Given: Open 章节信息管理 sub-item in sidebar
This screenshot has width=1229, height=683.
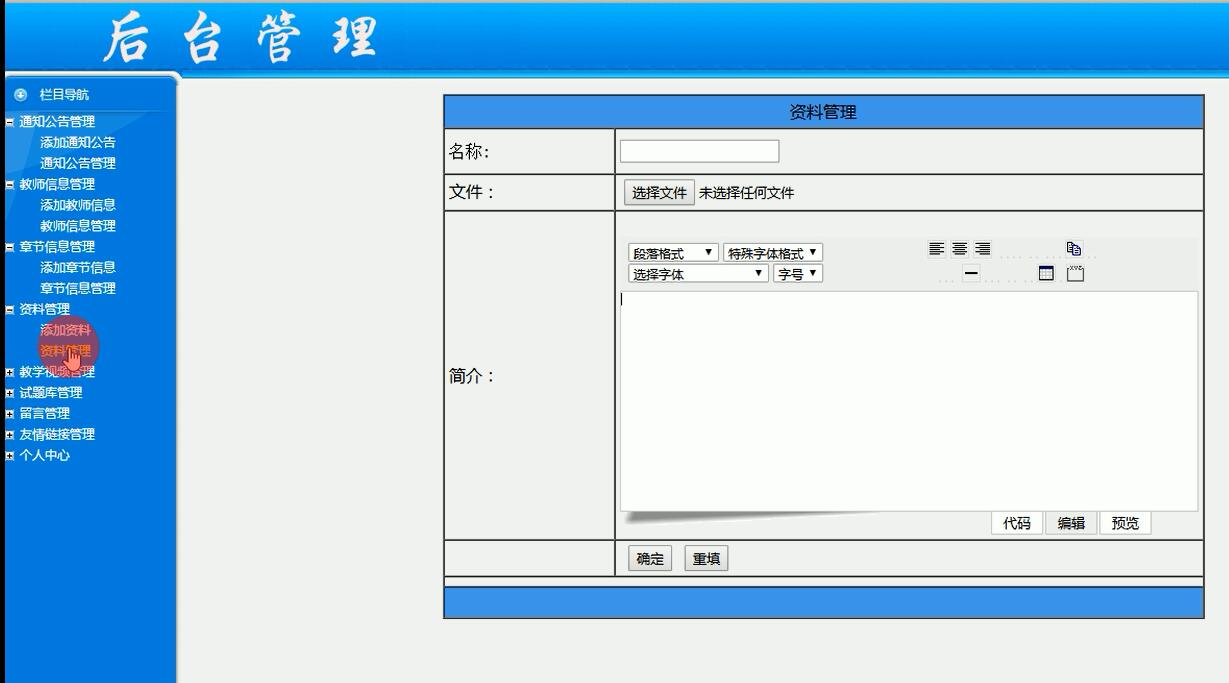Looking at the screenshot, I should tap(78, 288).
